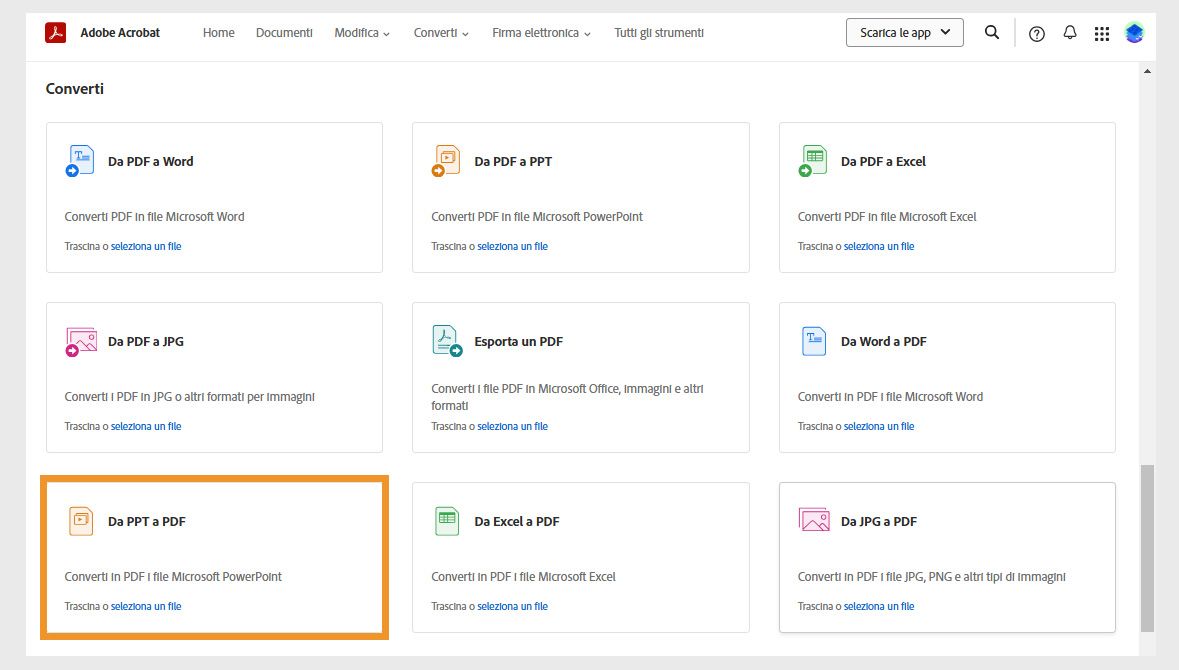
Task: Click the Da PDF a PPT icon
Action: tap(446, 161)
